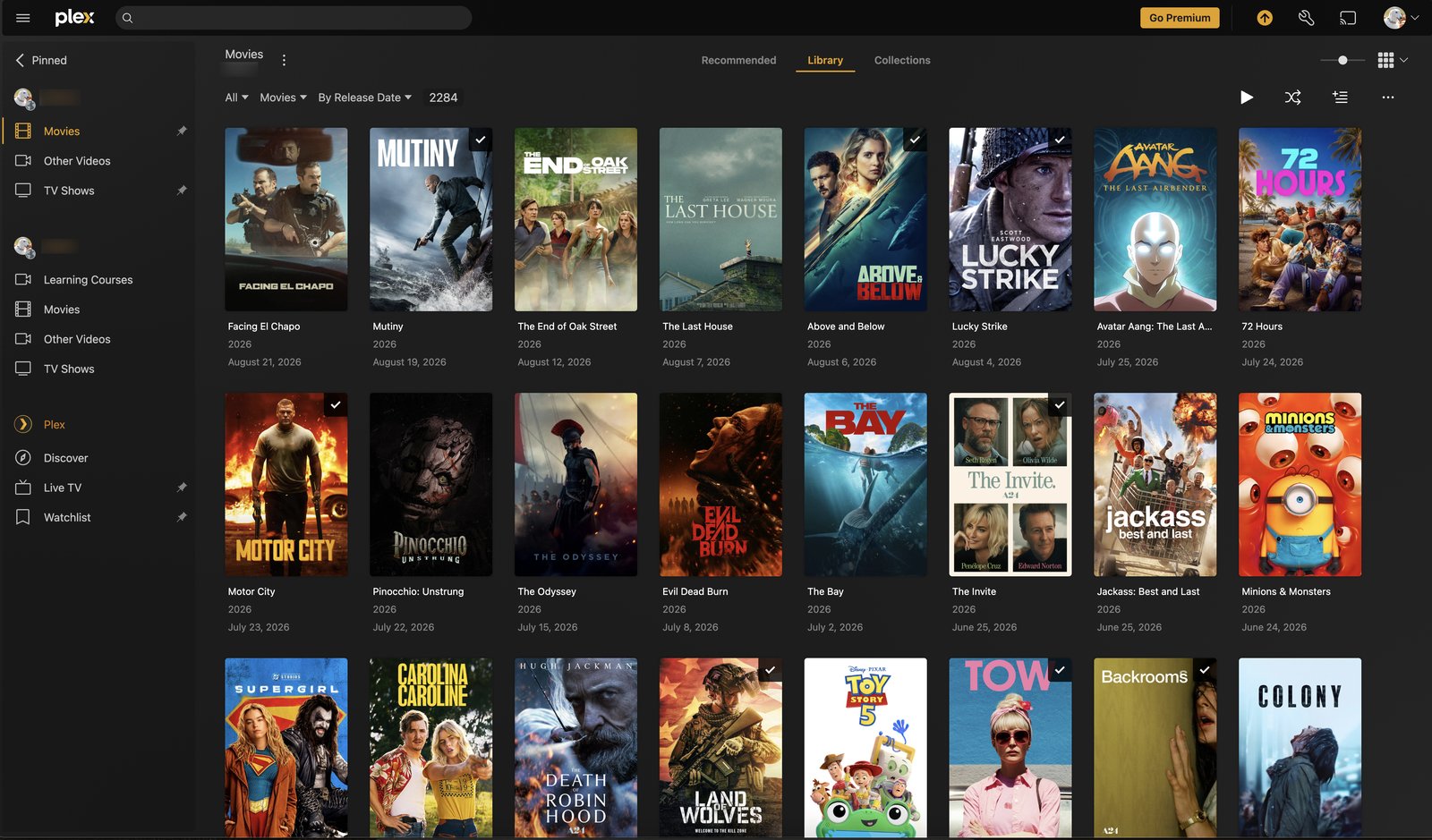Viewport: 1432px width, 840px height.
Task: Open the cast to device icon
Action: tap(1348, 18)
